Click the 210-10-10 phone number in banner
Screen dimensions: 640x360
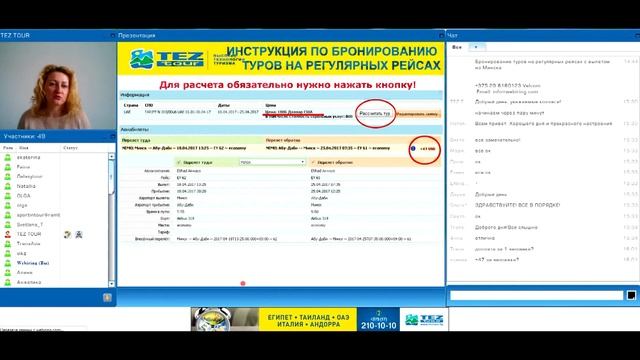(379, 326)
